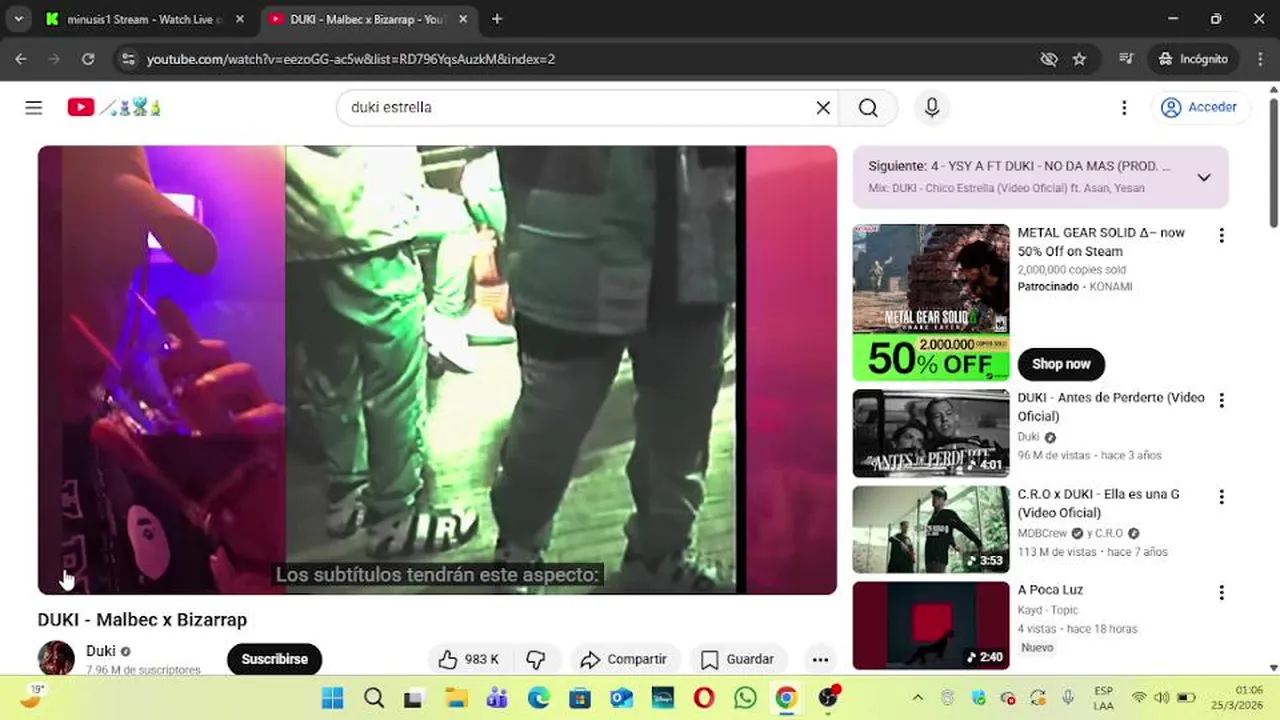Go to the YouTube home logo
Screen dimensions: 1280x720
[114, 107]
